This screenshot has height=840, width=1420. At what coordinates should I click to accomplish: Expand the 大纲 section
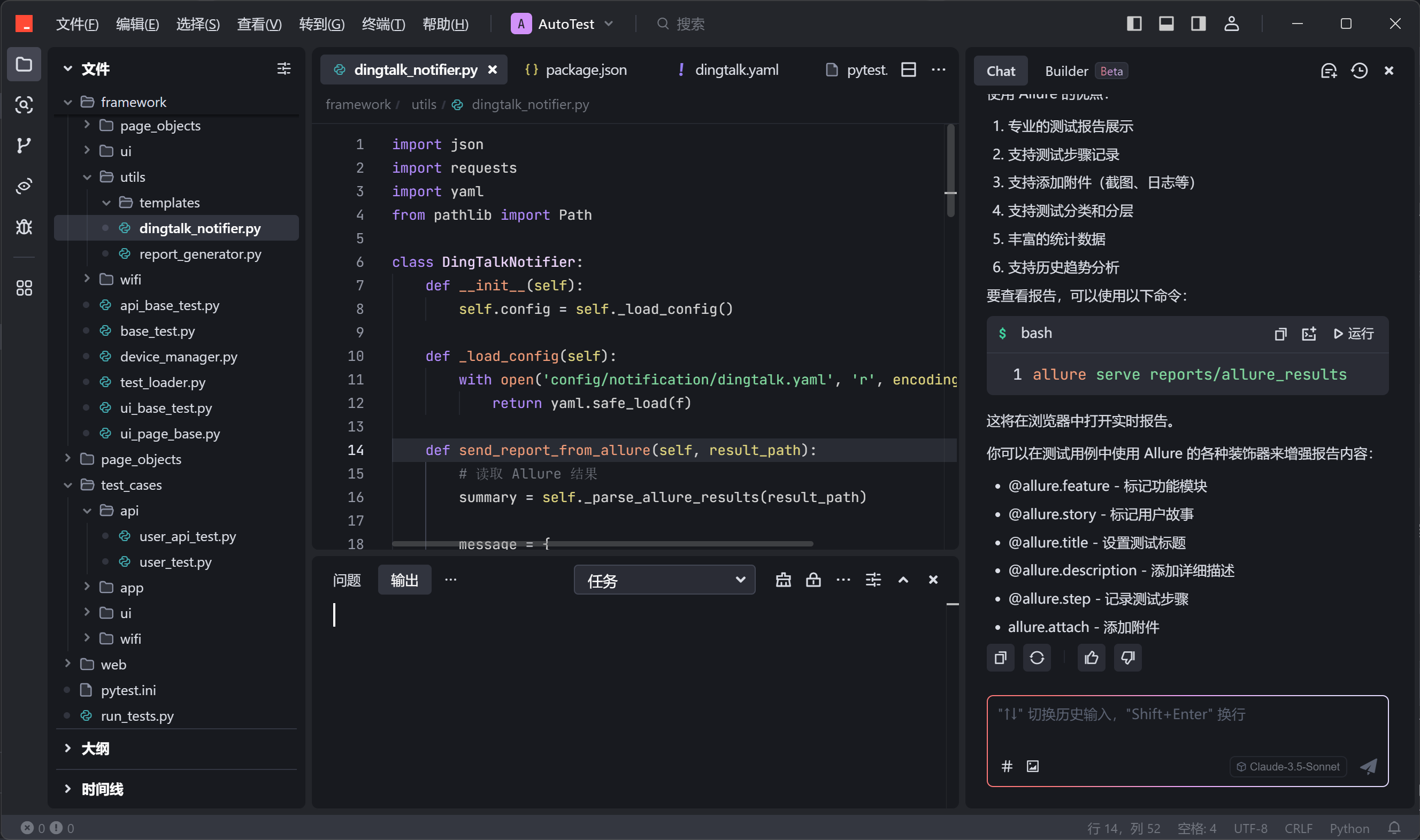point(95,749)
